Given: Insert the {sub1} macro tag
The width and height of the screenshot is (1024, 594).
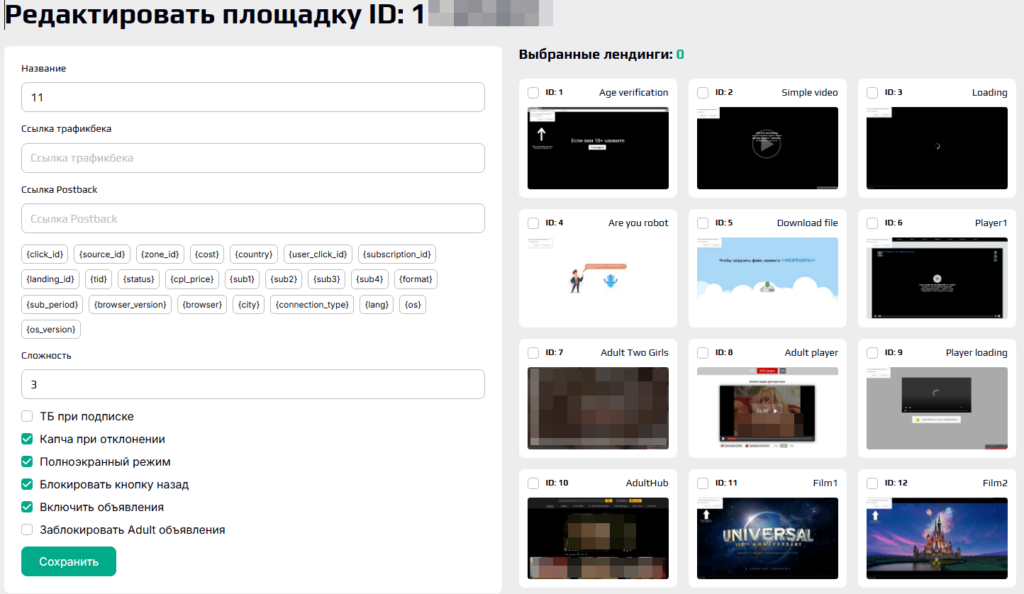Looking at the screenshot, I should [242, 279].
